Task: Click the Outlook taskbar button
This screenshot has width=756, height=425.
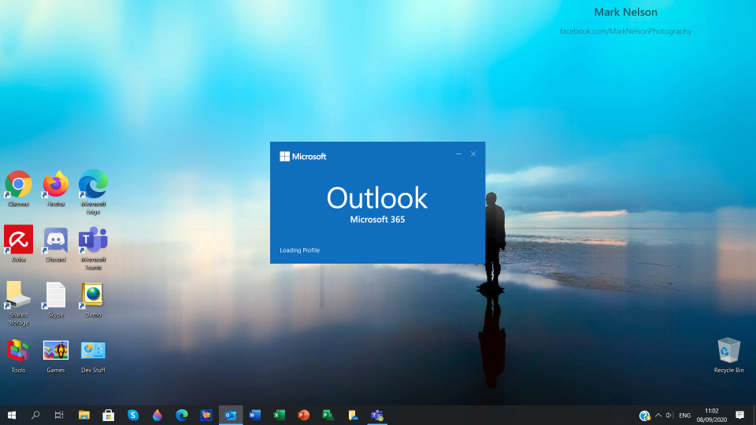Action: pyautogui.click(x=230, y=415)
